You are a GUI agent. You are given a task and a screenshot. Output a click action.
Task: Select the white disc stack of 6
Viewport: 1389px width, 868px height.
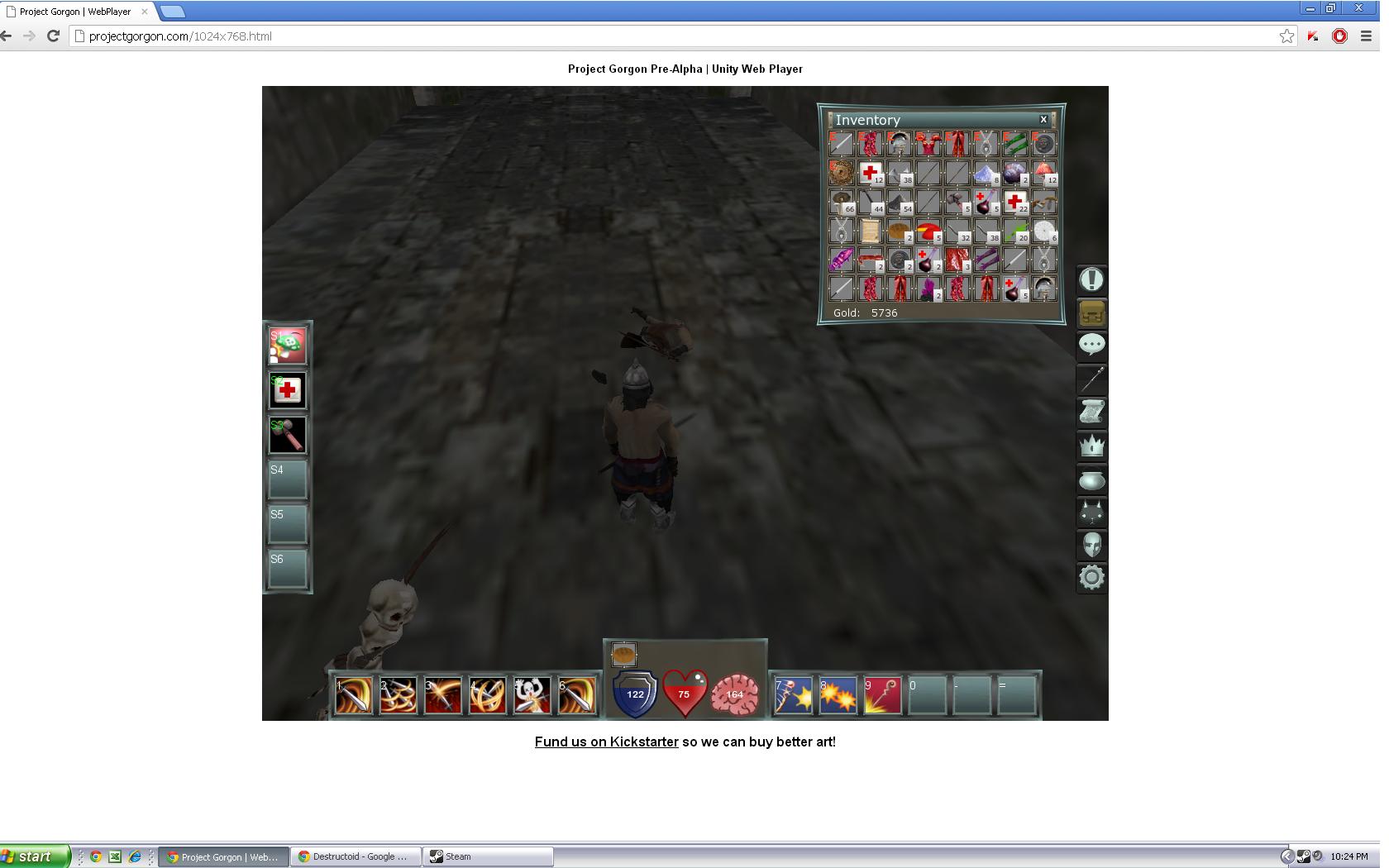(1043, 231)
